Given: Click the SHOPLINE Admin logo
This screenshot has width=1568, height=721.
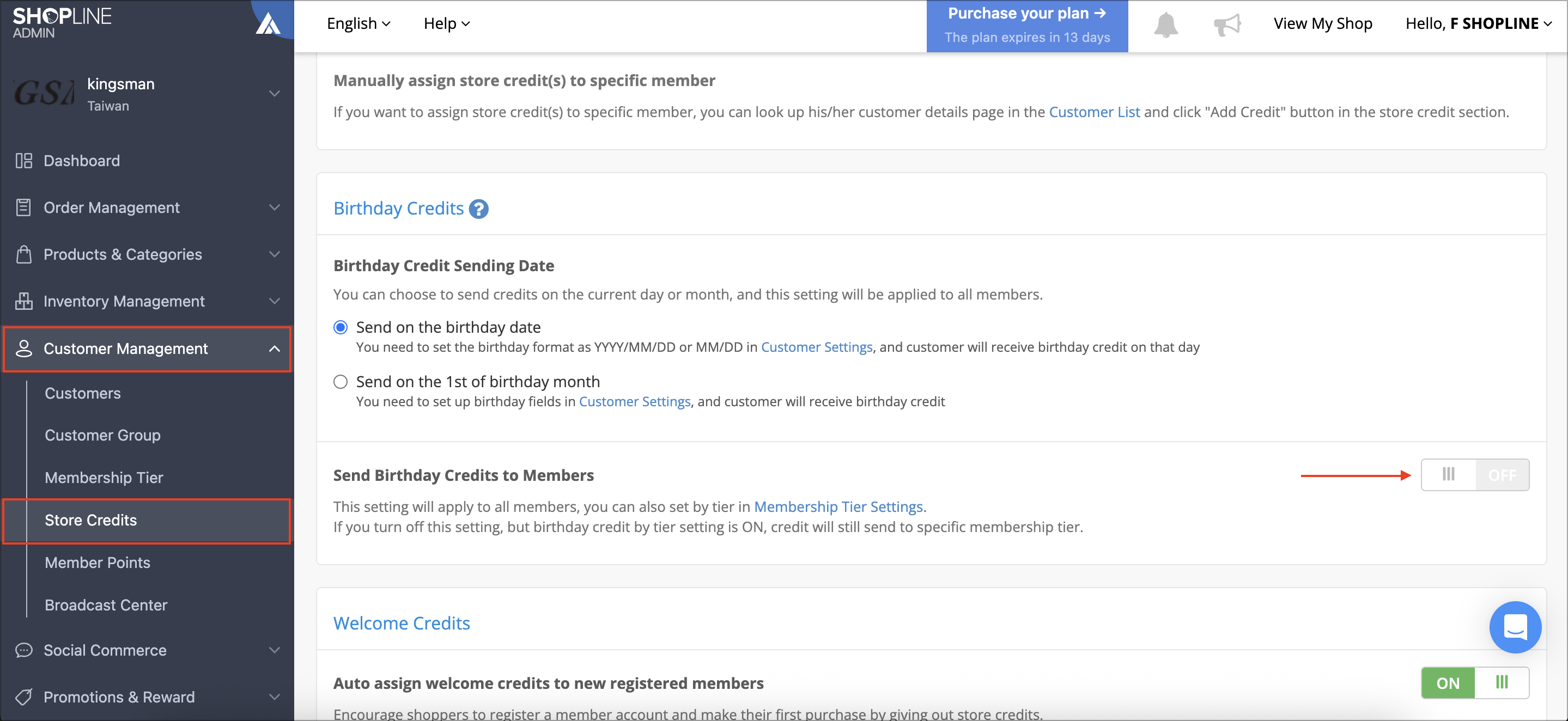Looking at the screenshot, I should pos(62,22).
